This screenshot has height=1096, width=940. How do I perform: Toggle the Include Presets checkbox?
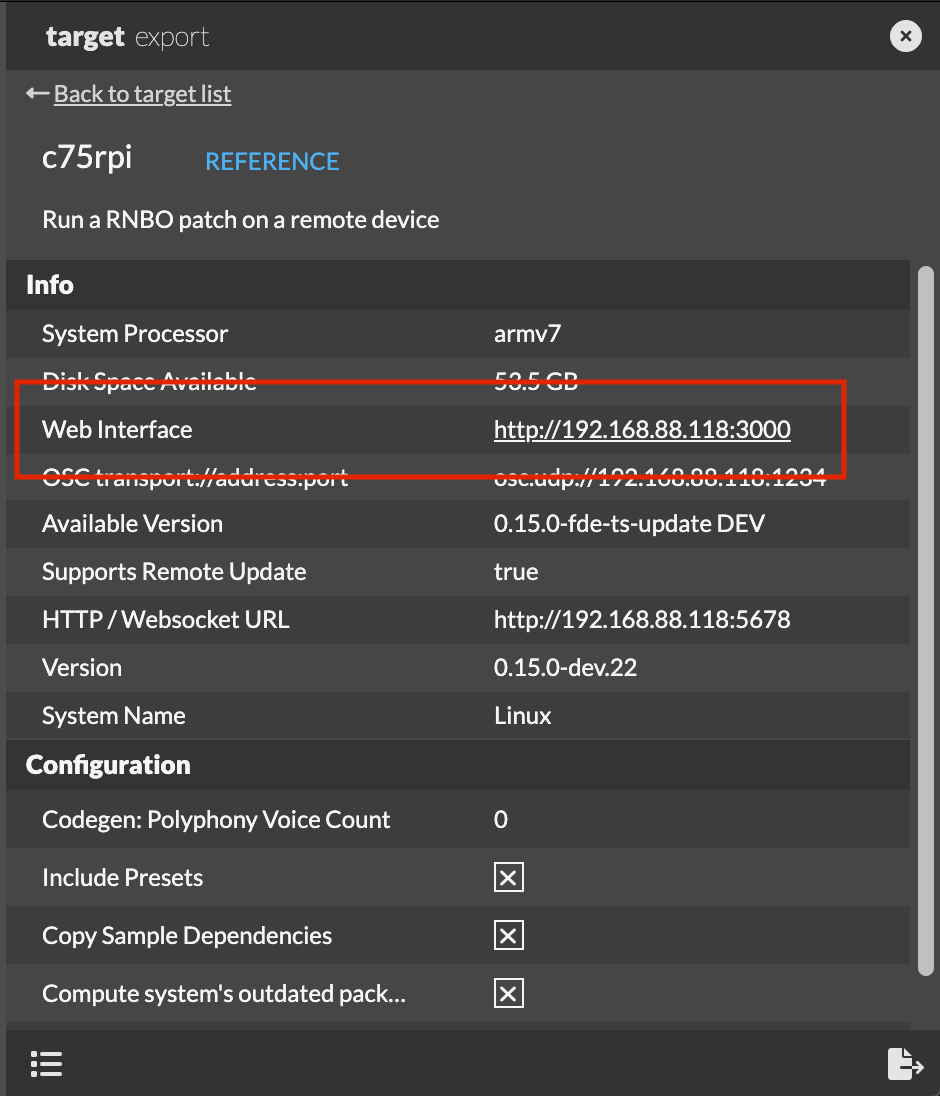click(x=508, y=878)
